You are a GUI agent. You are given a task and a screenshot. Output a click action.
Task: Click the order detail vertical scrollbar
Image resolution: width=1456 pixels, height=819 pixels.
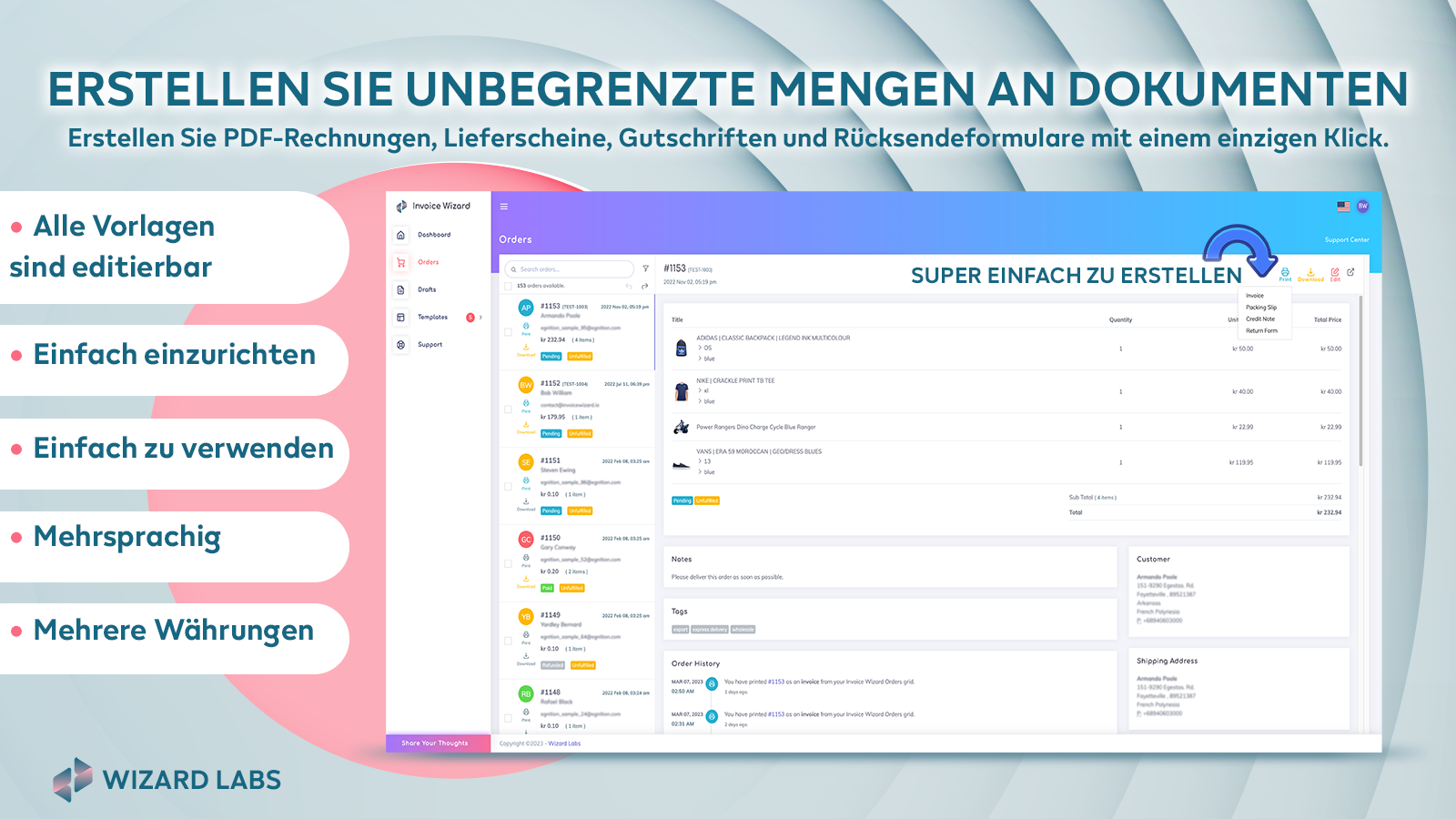click(x=1360, y=380)
